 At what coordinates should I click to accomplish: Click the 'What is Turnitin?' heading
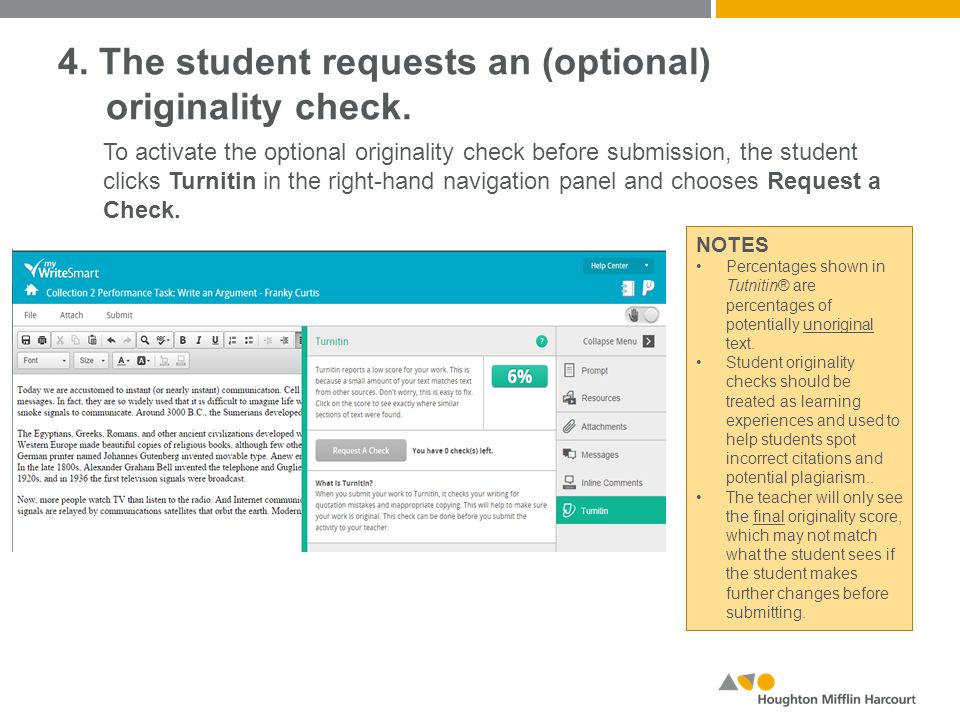click(x=343, y=482)
